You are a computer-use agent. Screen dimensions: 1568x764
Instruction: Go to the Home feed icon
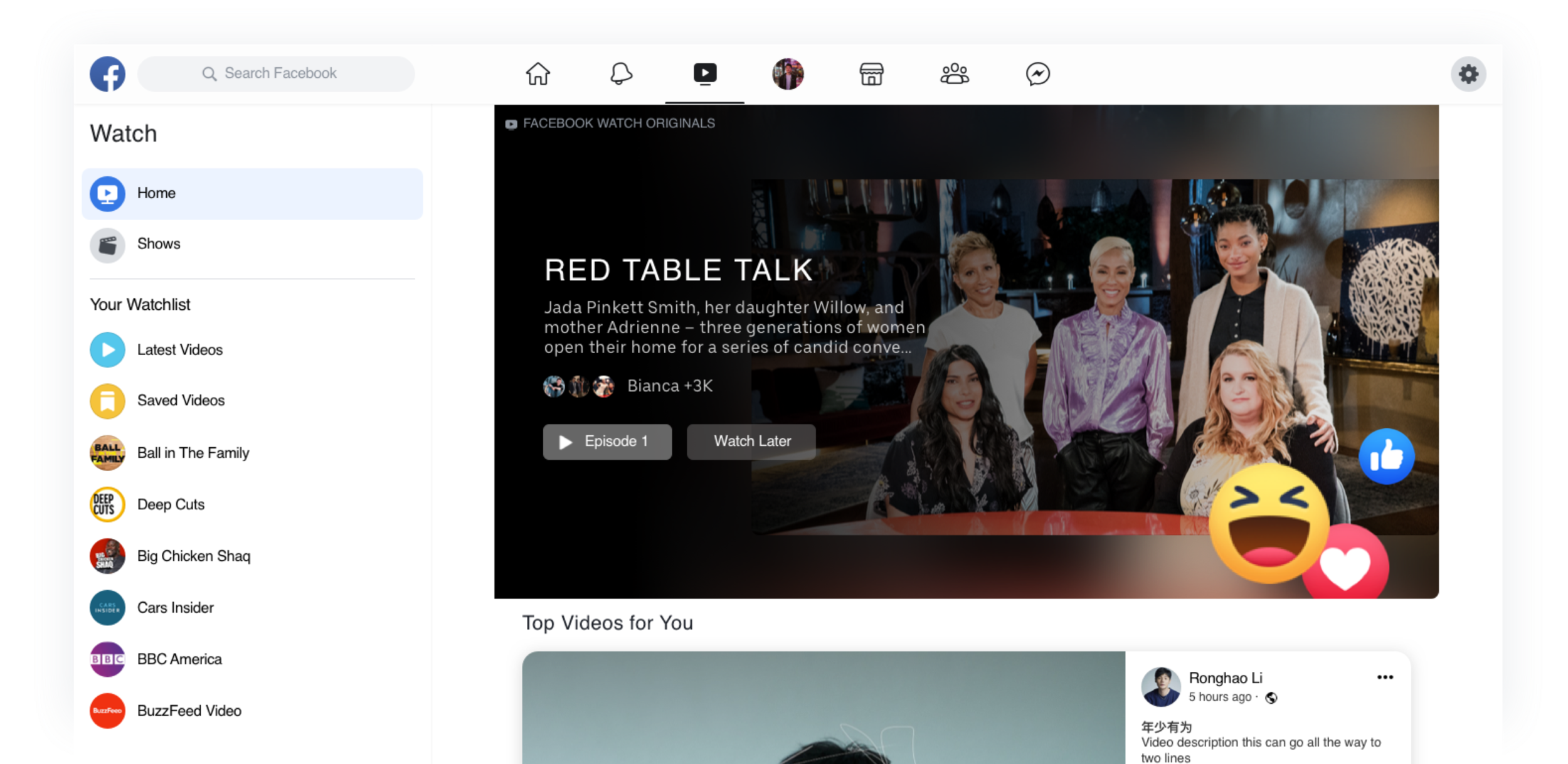(x=538, y=73)
